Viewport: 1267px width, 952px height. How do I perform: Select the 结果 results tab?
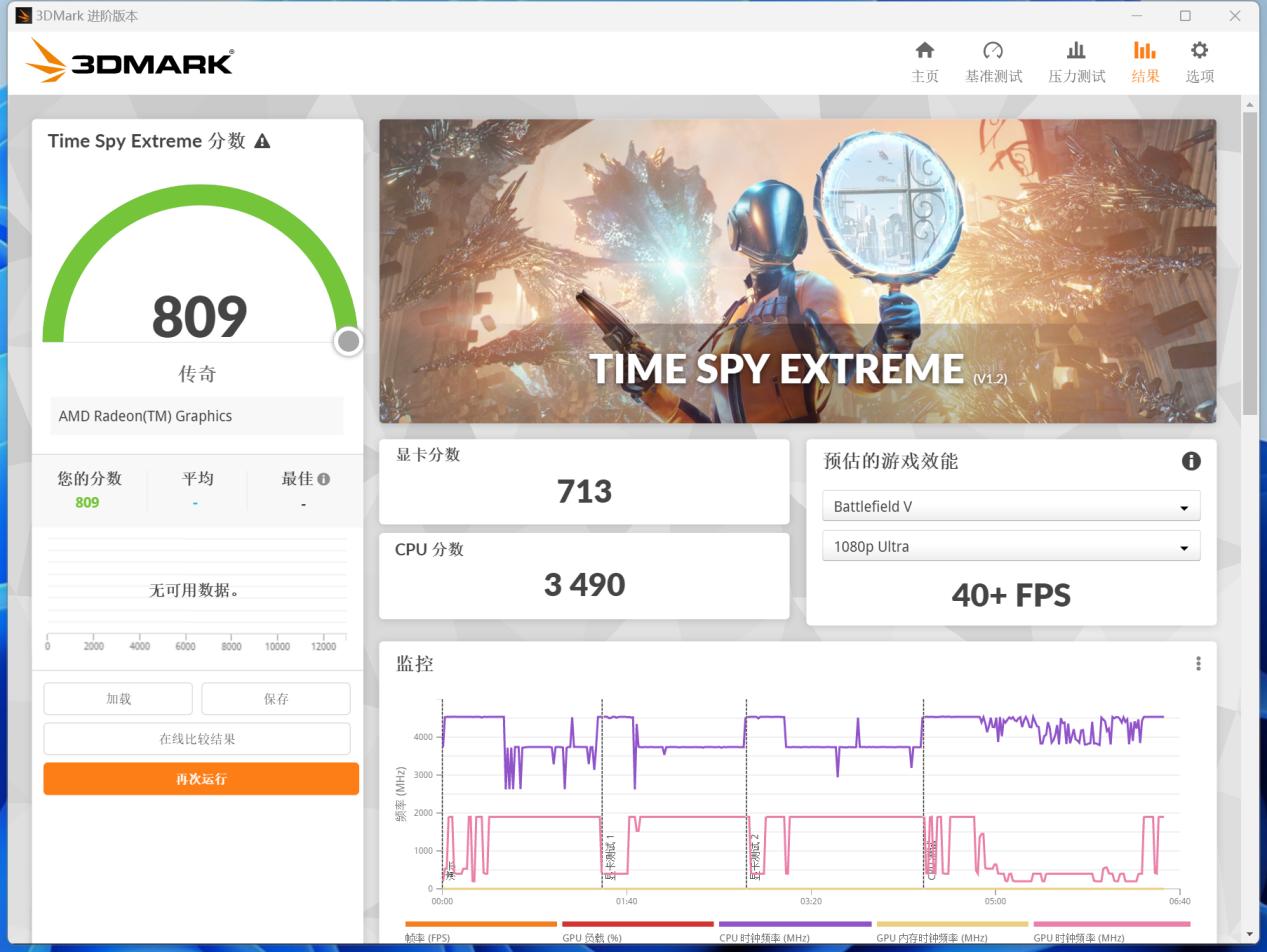(x=1145, y=62)
